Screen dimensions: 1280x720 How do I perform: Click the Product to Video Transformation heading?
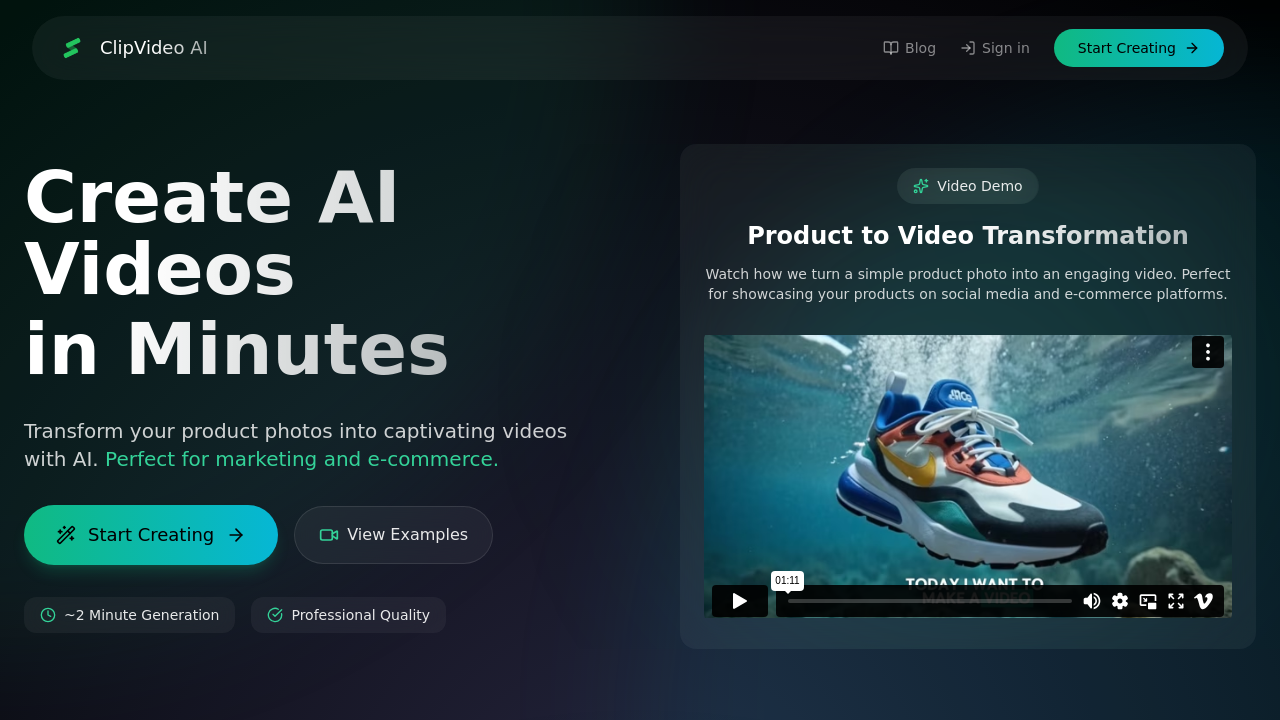point(967,236)
